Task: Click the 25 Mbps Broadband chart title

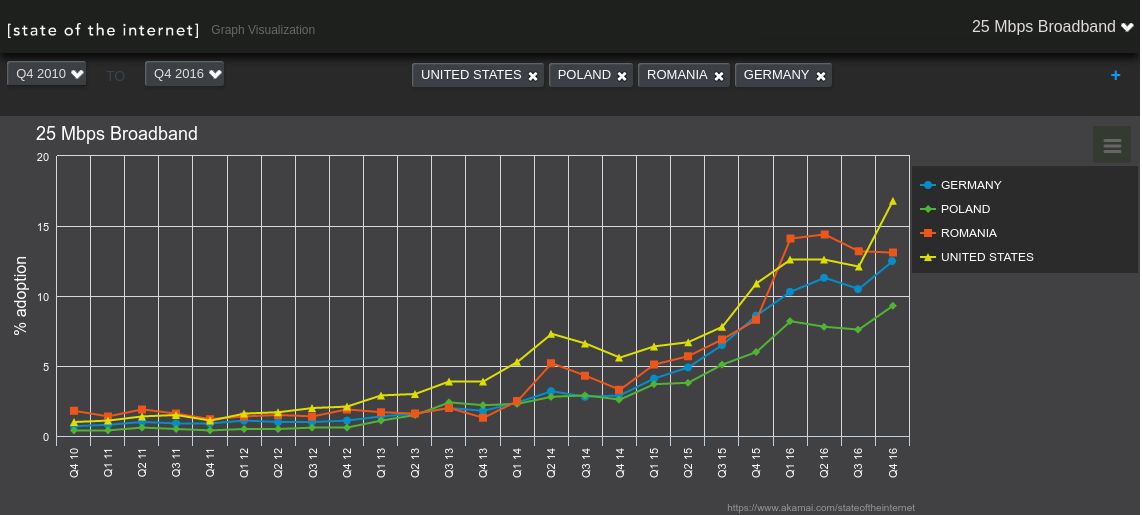Action: tap(117, 134)
